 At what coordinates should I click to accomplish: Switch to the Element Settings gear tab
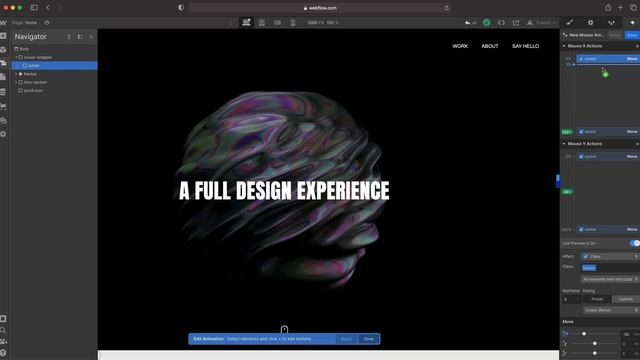click(x=590, y=22)
